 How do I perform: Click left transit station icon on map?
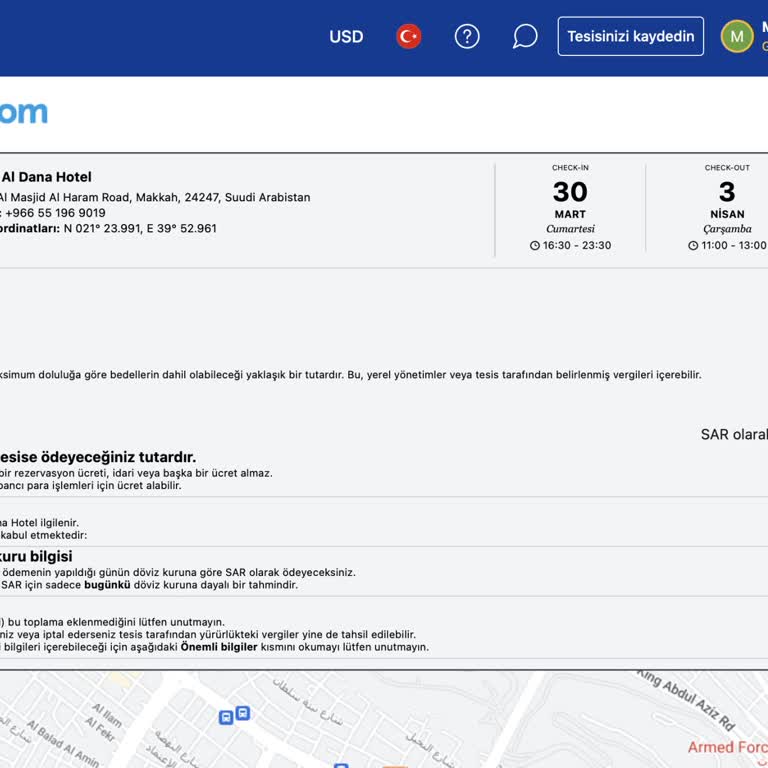226,718
